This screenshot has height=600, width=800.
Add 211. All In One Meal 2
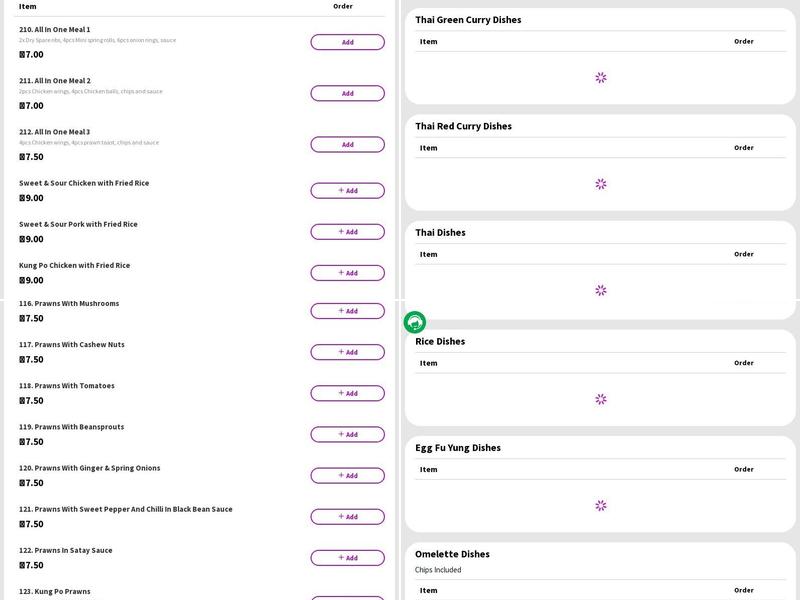click(347, 93)
